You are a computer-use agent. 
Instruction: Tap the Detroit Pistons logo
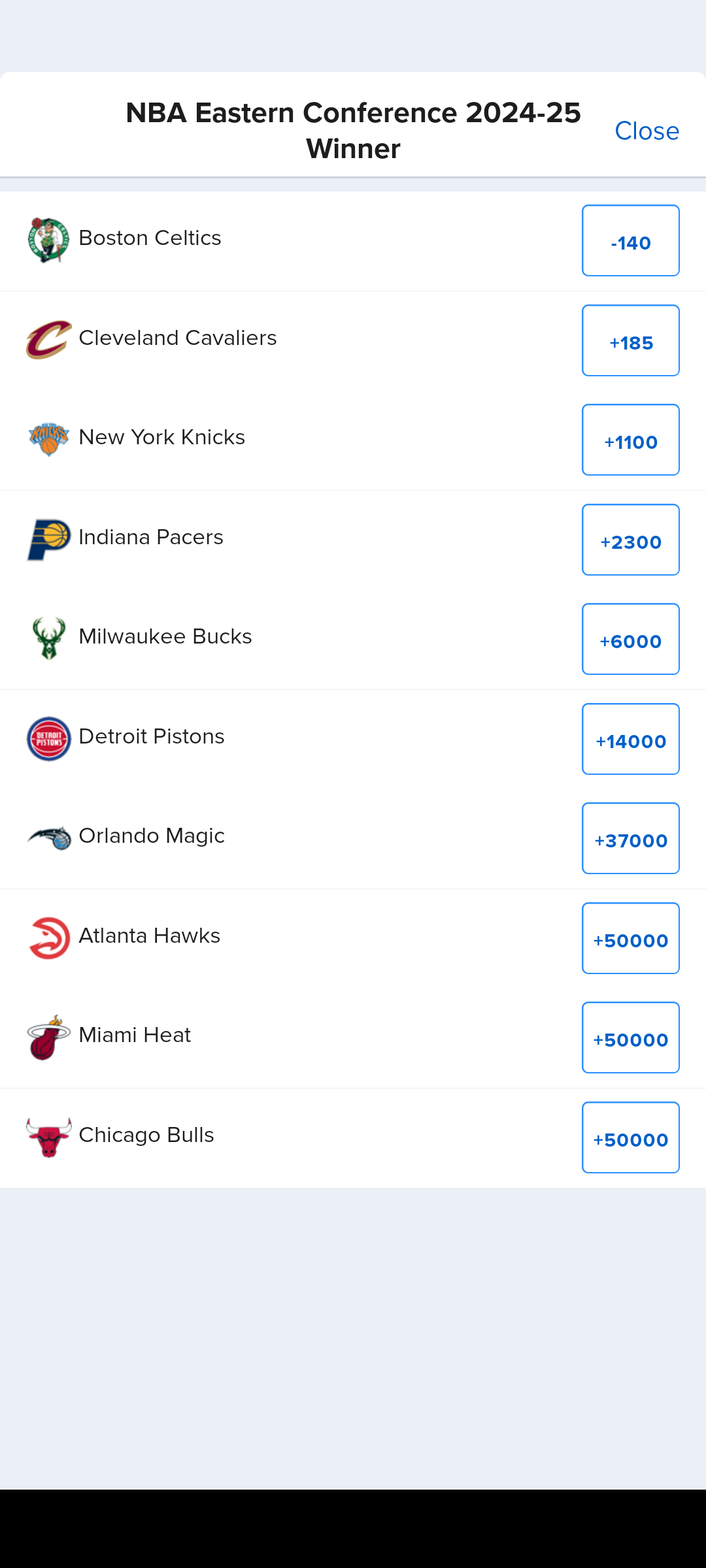pyautogui.click(x=48, y=739)
